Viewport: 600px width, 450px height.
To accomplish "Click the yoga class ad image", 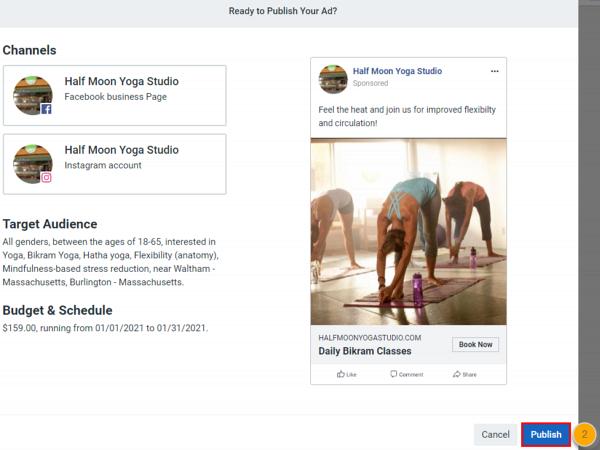I will [408, 232].
